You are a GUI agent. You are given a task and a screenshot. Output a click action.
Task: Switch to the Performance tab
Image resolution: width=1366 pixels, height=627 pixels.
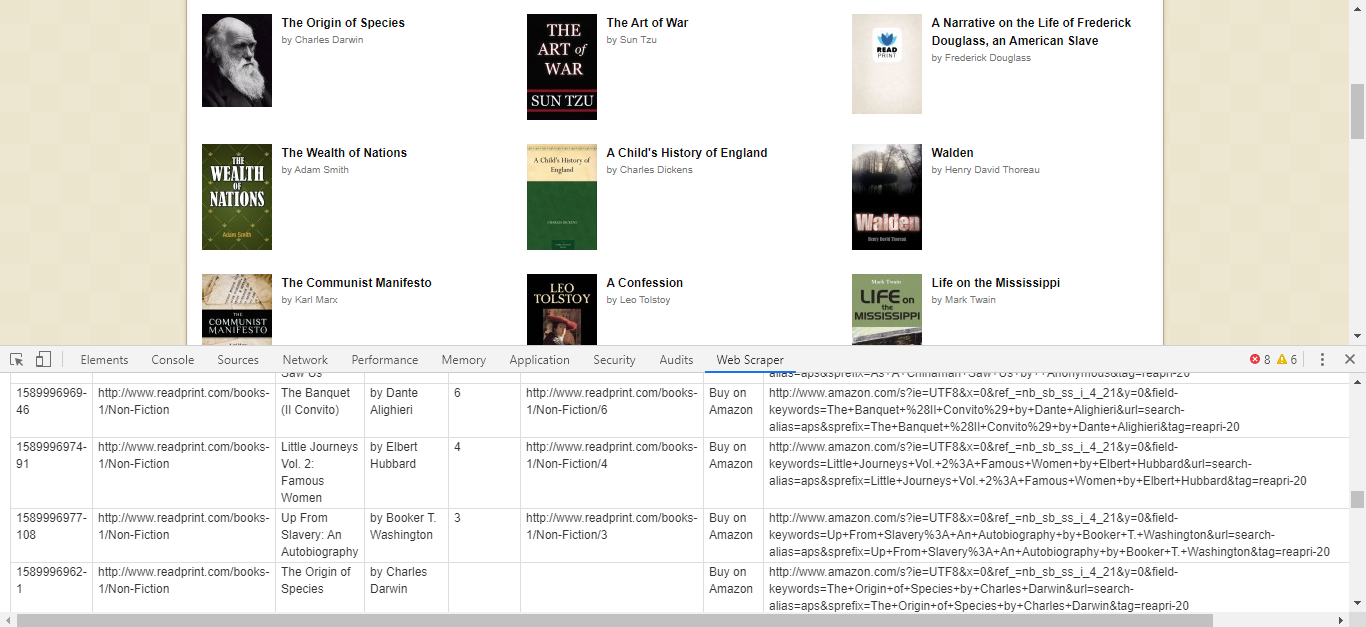385,360
